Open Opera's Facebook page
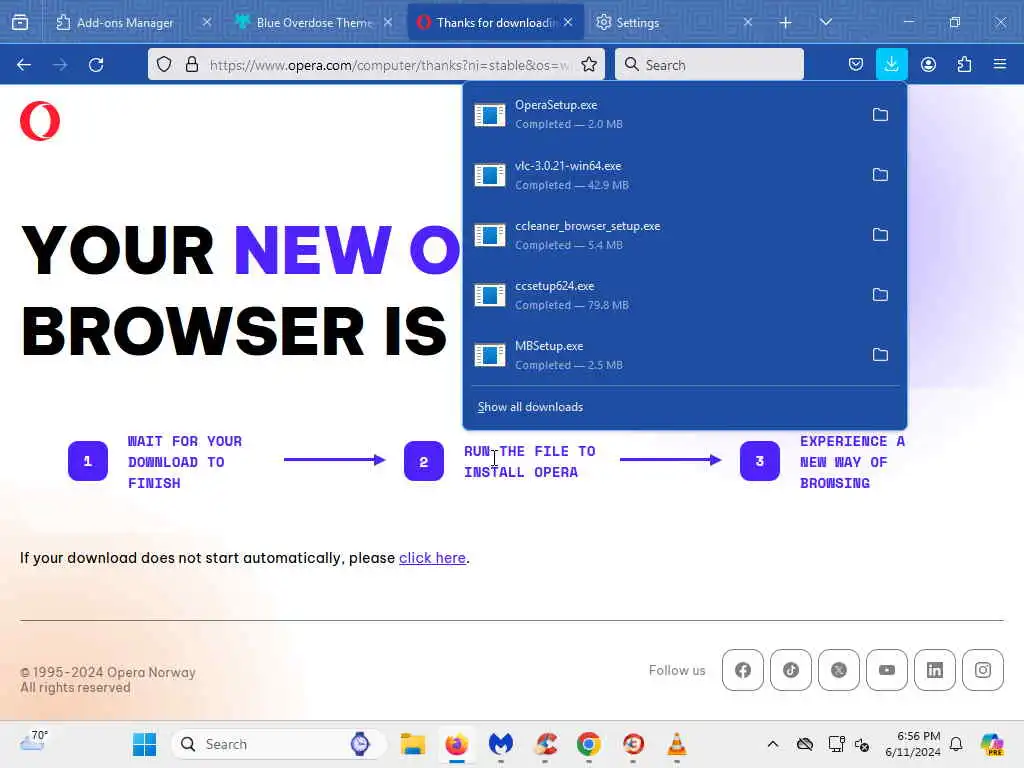Image resolution: width=1024 pixels, height=768 pixels. tap(743, 670)
